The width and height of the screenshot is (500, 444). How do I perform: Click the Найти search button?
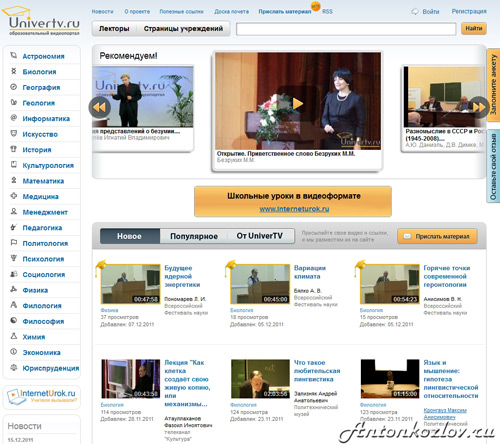tap(474, 29)
